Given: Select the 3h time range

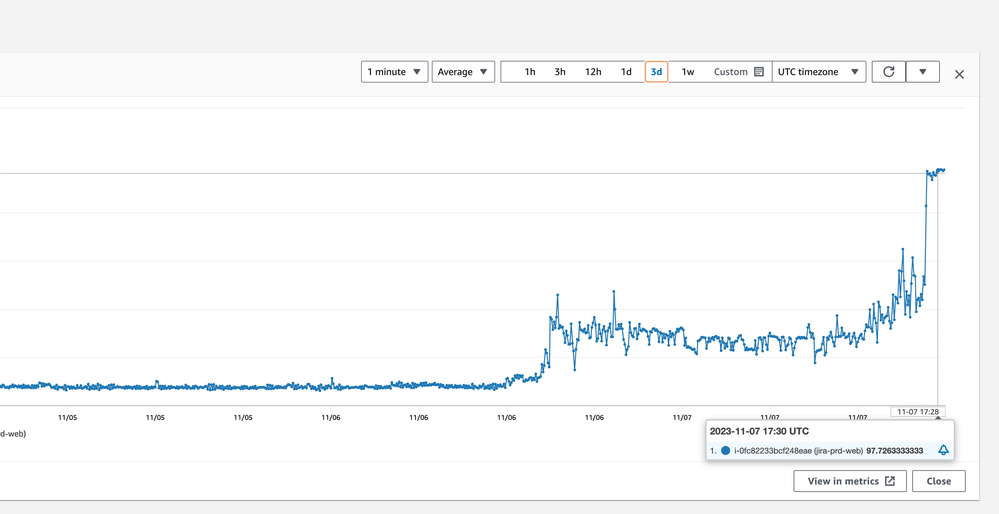Looking at the screenshot, I should click(559, 72).
